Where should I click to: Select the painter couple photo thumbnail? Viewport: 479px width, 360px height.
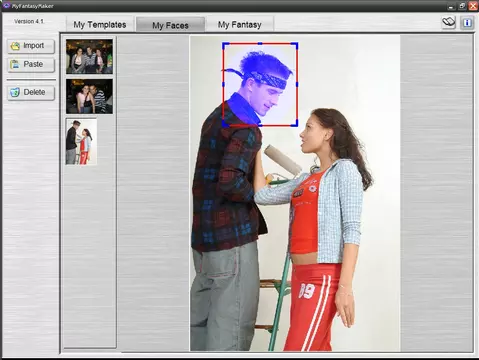pos(81,142)
